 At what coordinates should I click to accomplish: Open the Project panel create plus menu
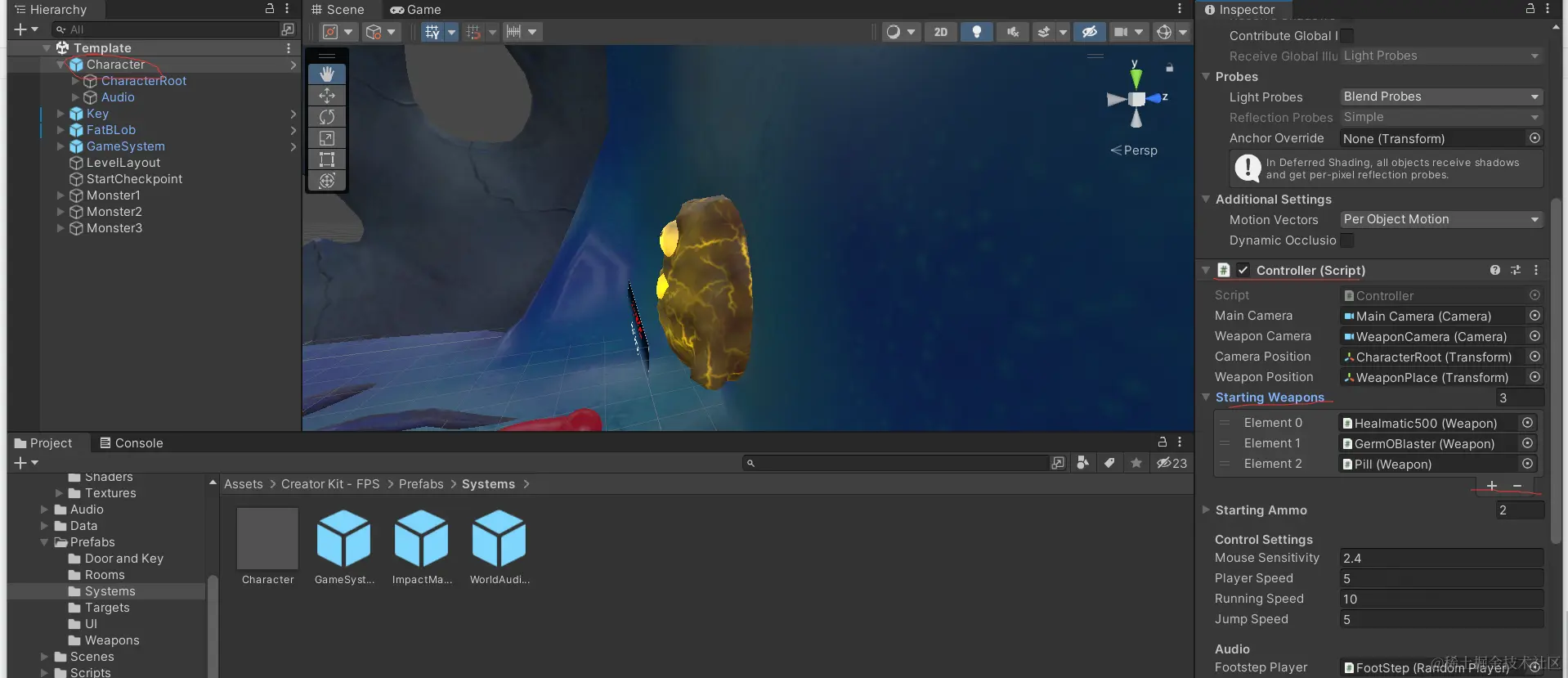click(26, 463)
